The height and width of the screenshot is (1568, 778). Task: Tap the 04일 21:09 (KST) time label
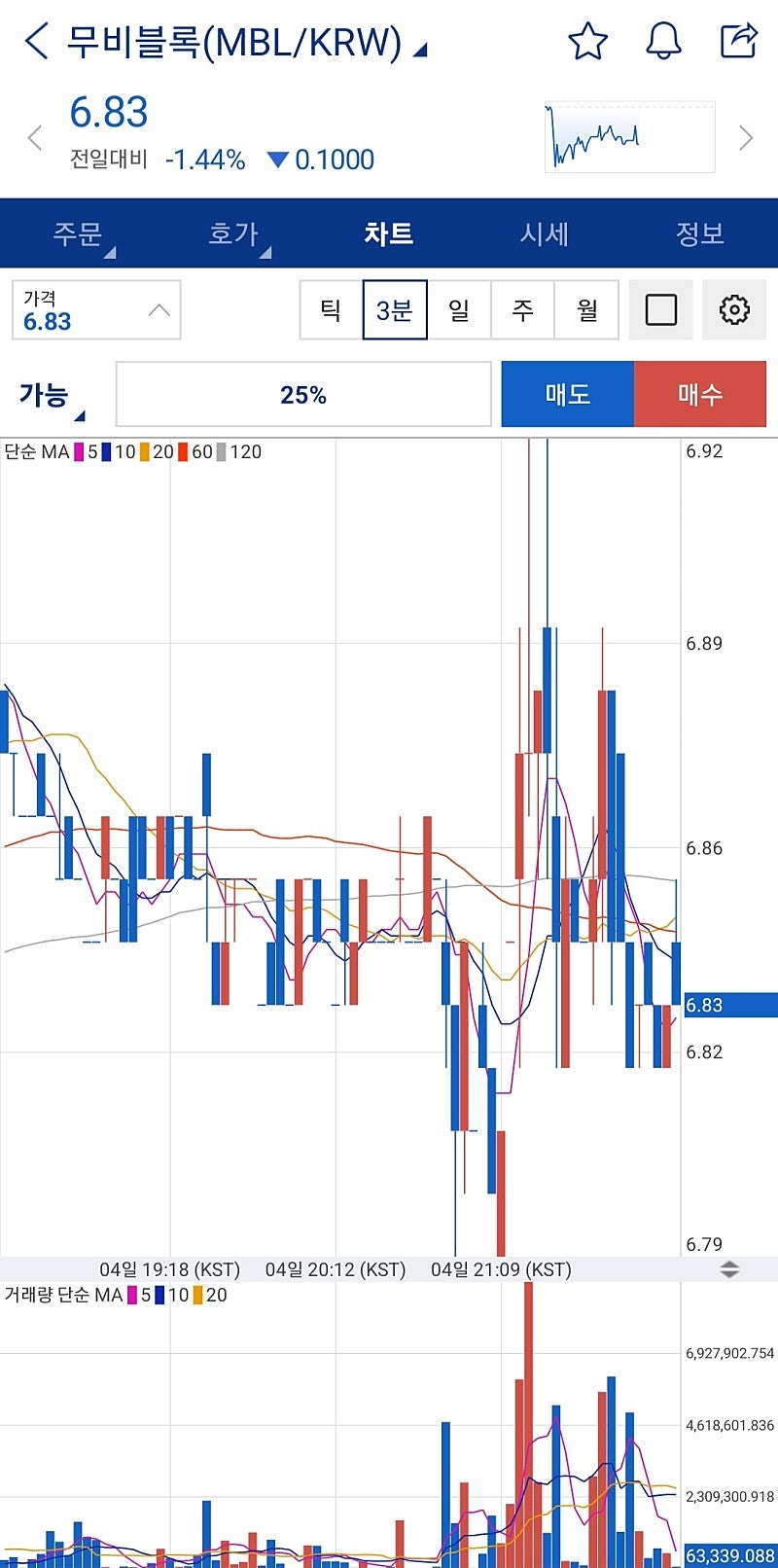coord(501,1269)
